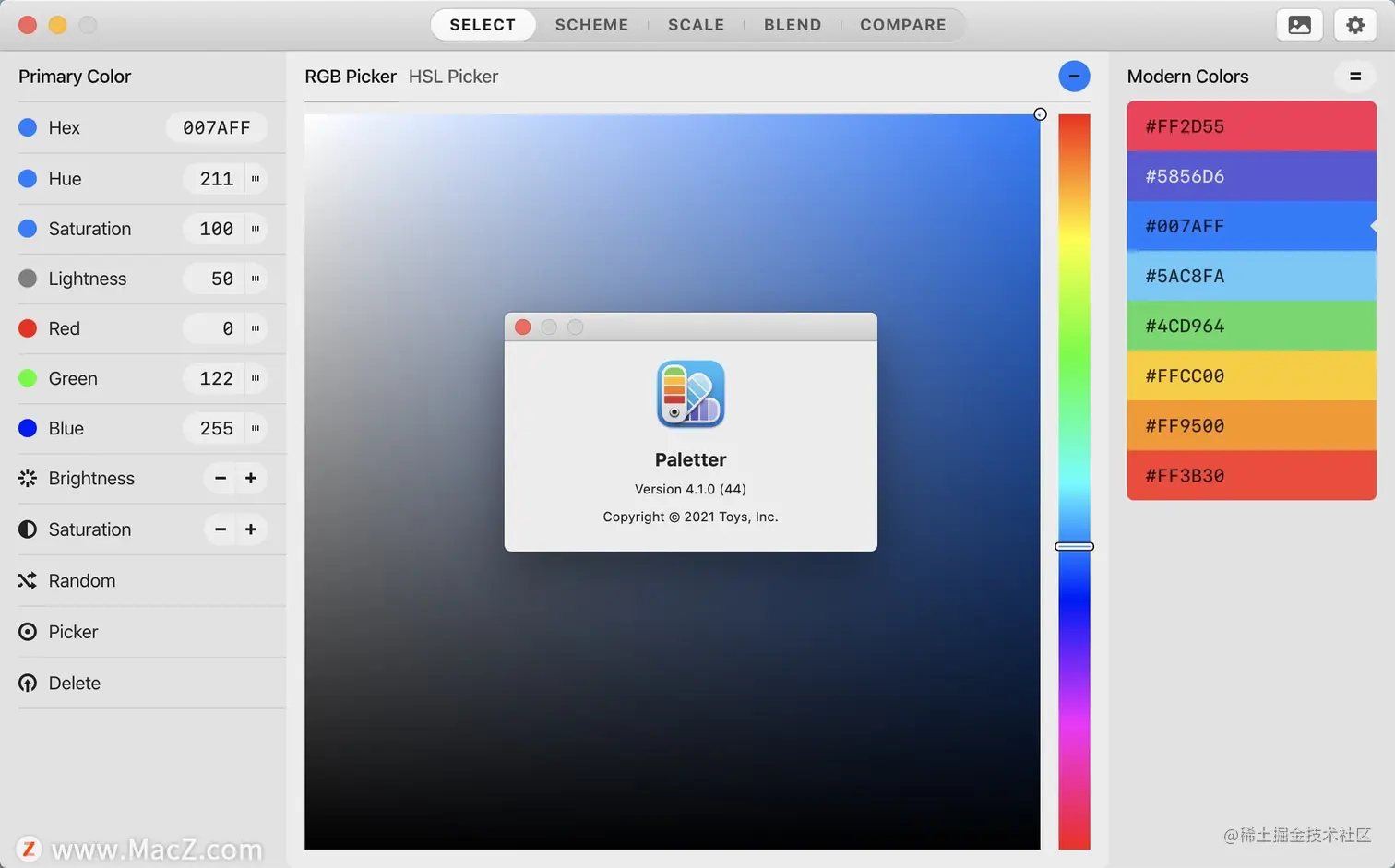Image resolution: width=1395 pixels, height=868 pixels.
Task: Decrease Brightness with the minus button
Action: [x=221, y=478]
